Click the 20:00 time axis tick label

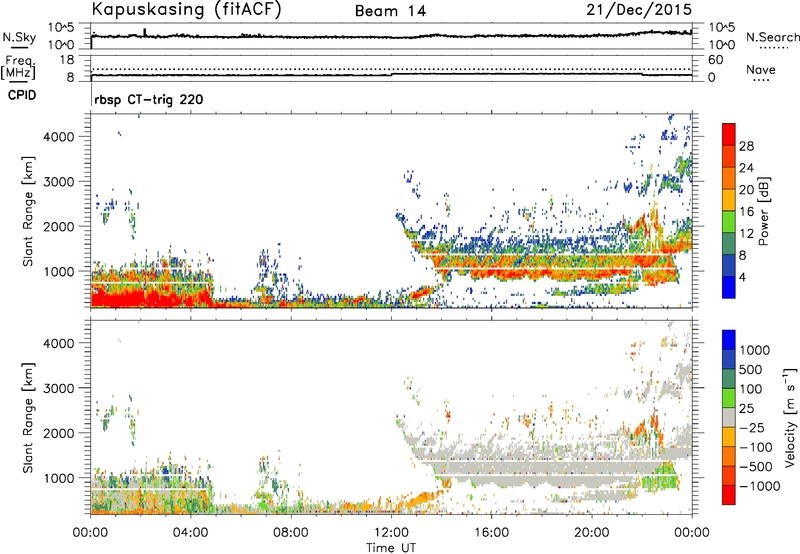(x=592, y=532)
